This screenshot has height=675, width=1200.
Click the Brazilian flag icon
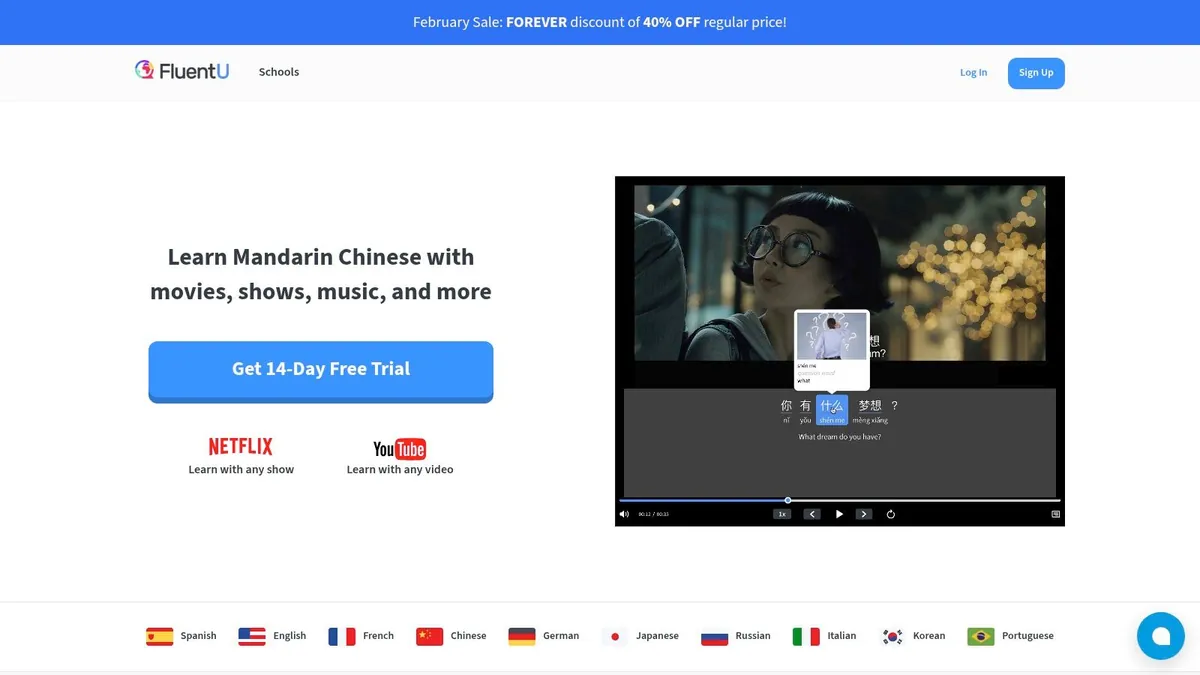[981, 636]
